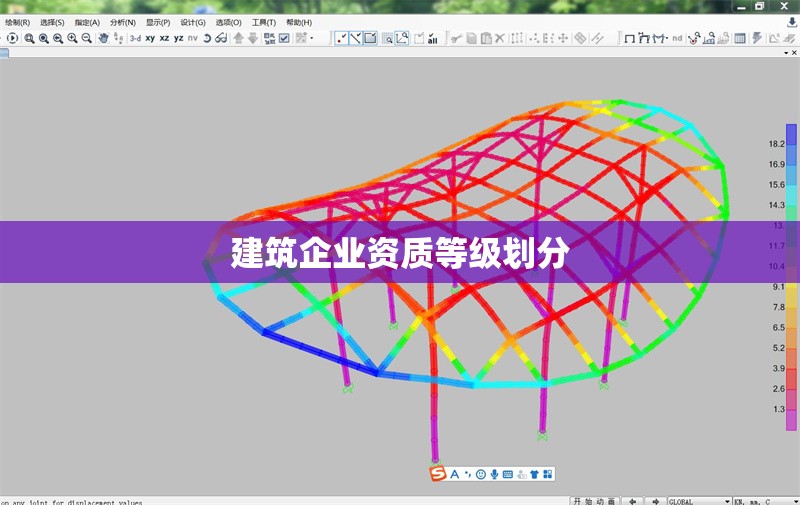Click the 开始动画 start animation button
Viewport: 800px width, 505px height.
point(594,501)
